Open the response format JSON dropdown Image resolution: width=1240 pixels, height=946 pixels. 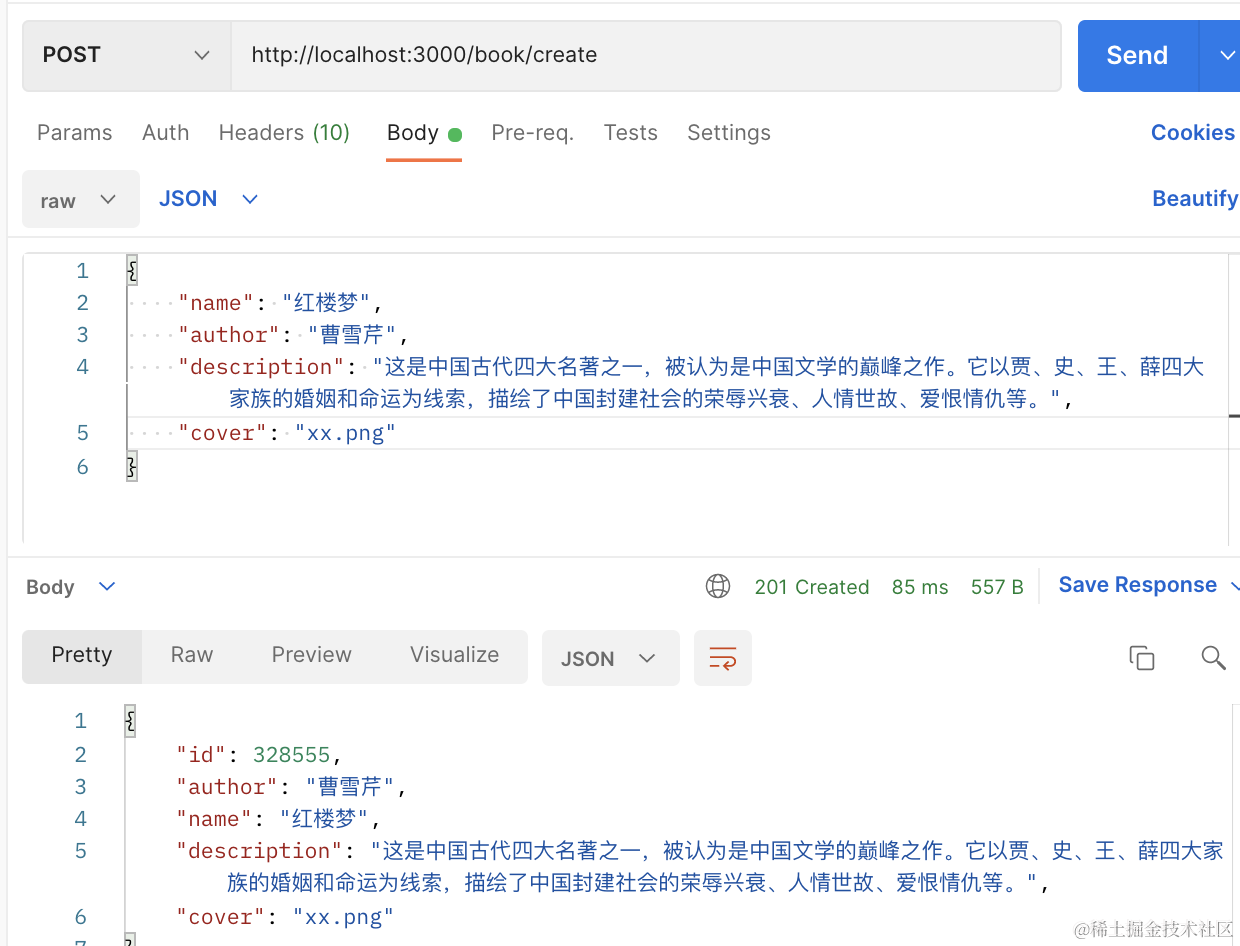click(610, 658)
